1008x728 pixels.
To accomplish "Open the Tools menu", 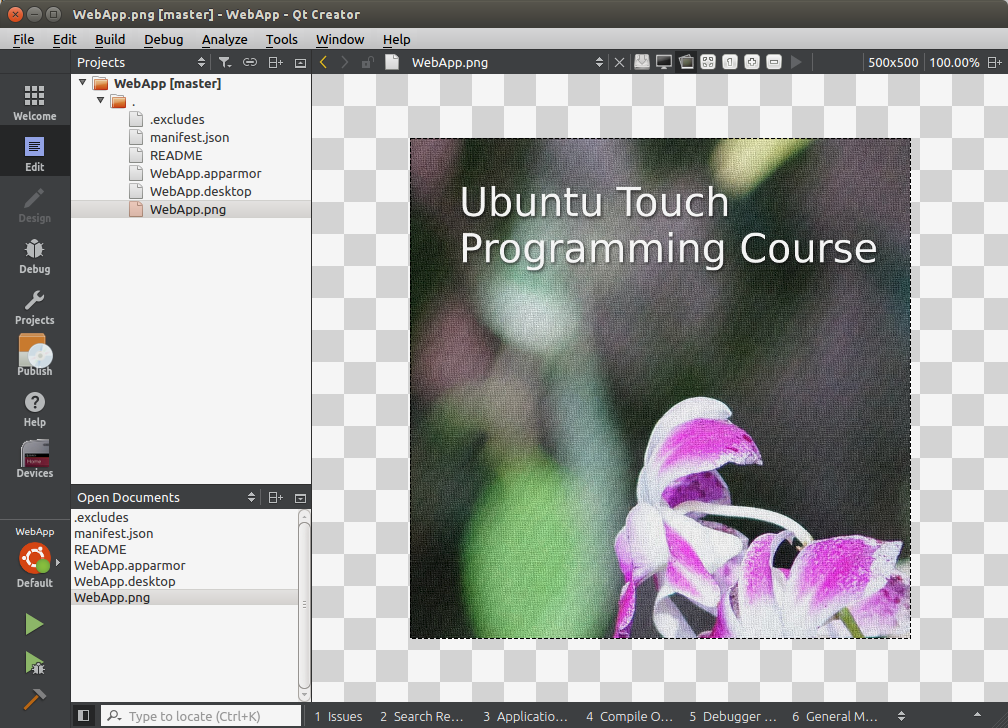I will tap(282, 39).
